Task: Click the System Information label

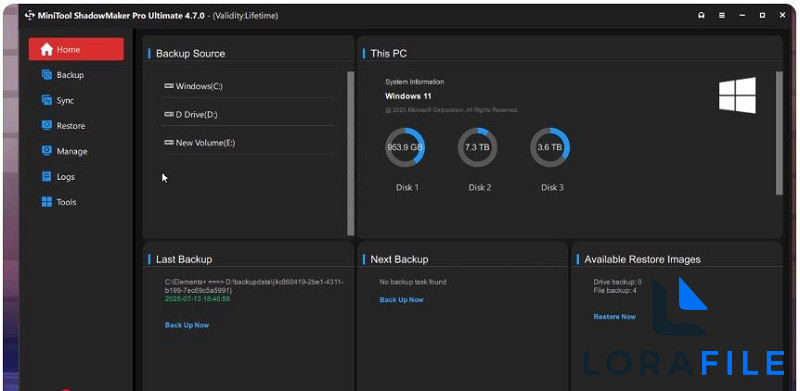Action: coord(414,82)
